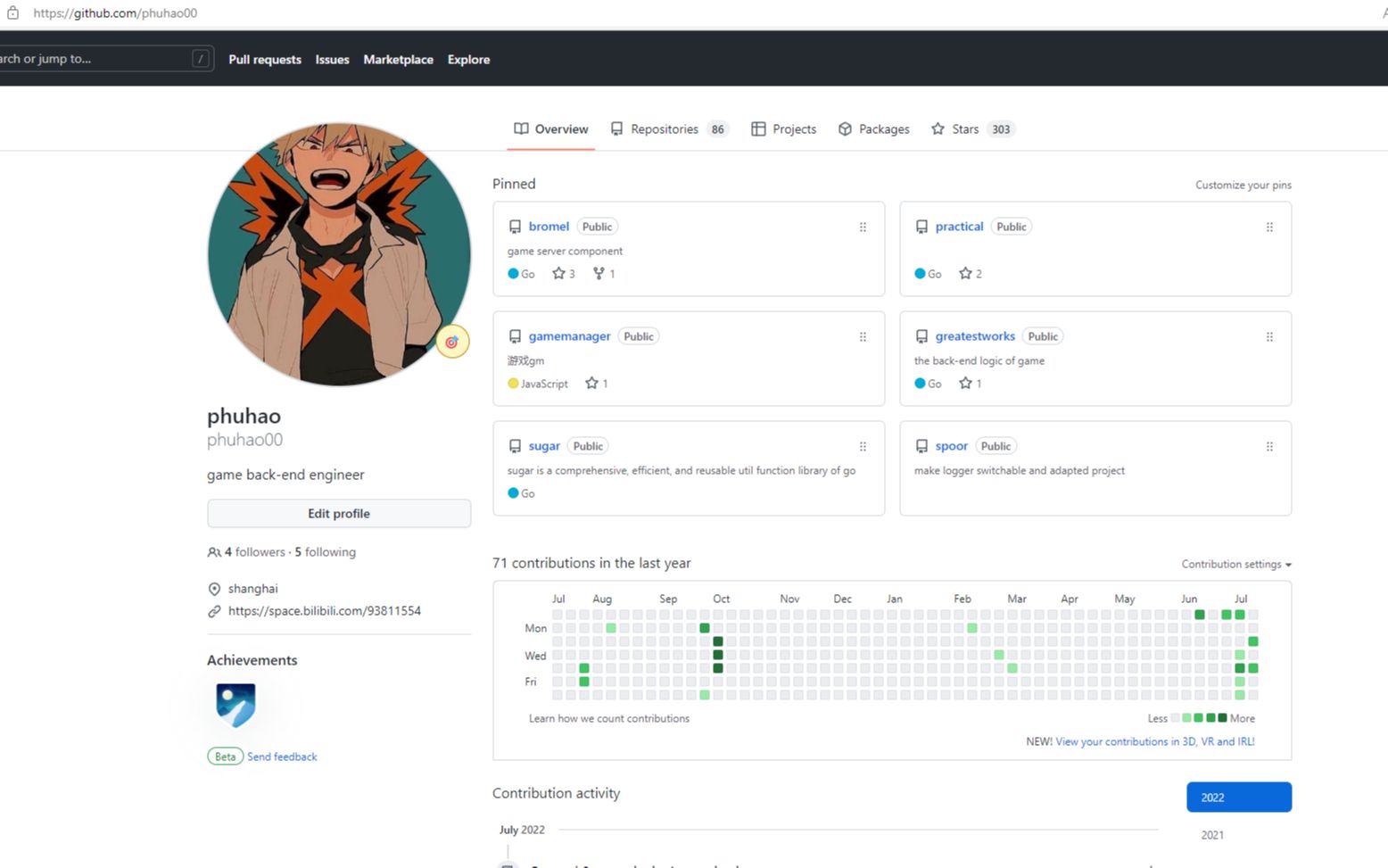Click the Beta label badge

point(226,756)
